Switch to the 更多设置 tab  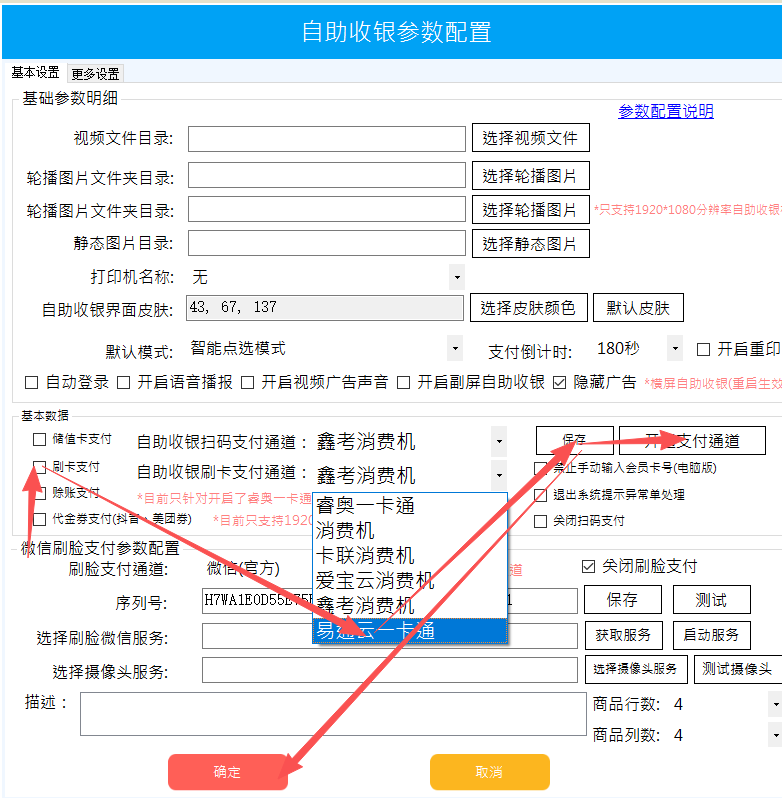[x=95, y=74]
